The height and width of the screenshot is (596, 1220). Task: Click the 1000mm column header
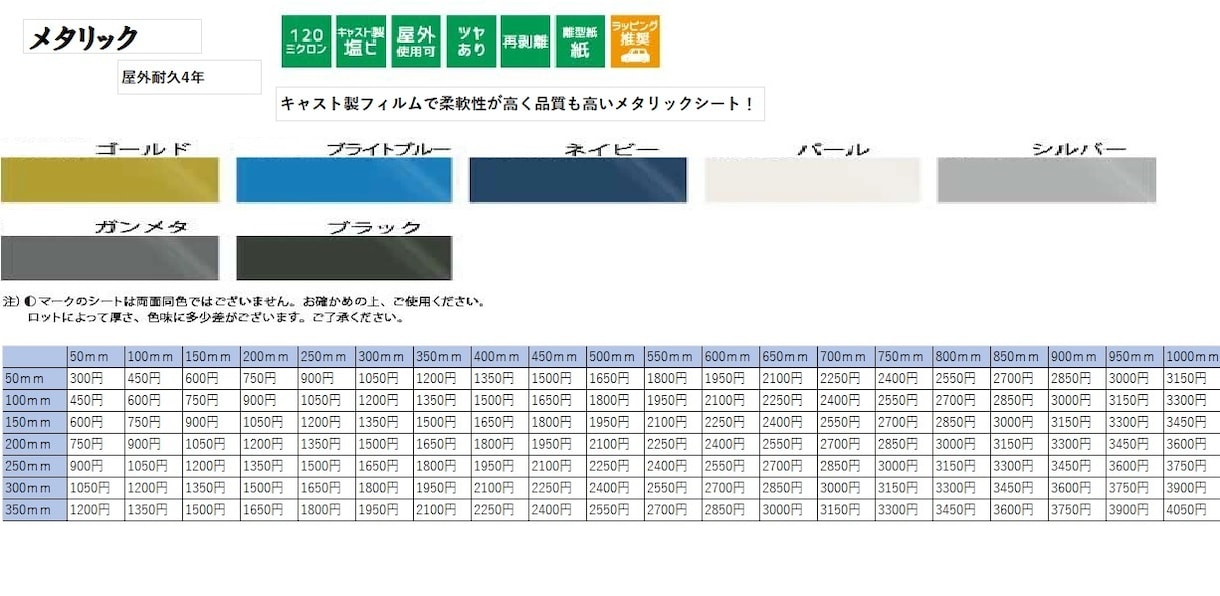(x=1192, y=356)
